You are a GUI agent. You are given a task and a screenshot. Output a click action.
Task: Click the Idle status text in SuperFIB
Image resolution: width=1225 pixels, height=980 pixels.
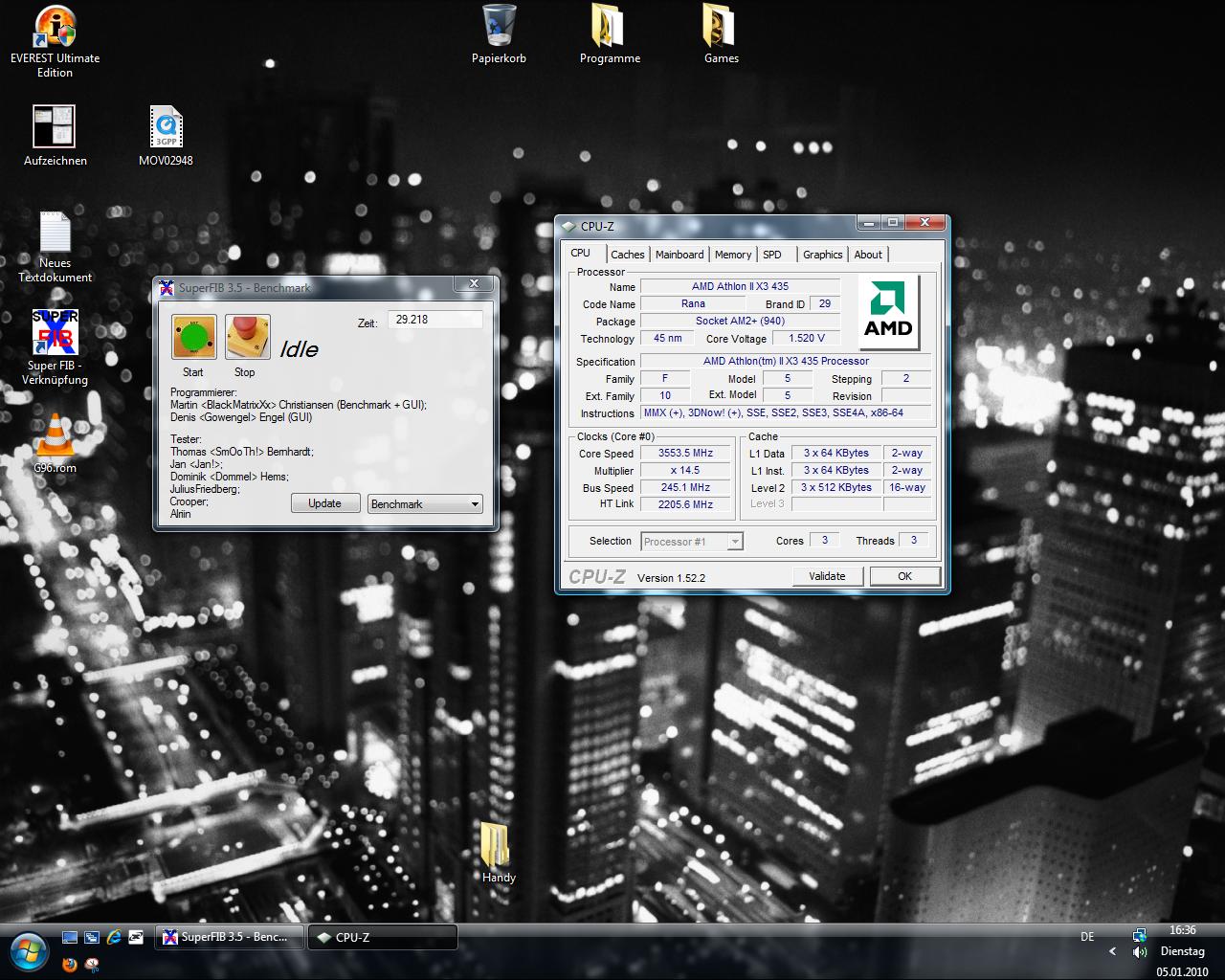pos(299,349)
